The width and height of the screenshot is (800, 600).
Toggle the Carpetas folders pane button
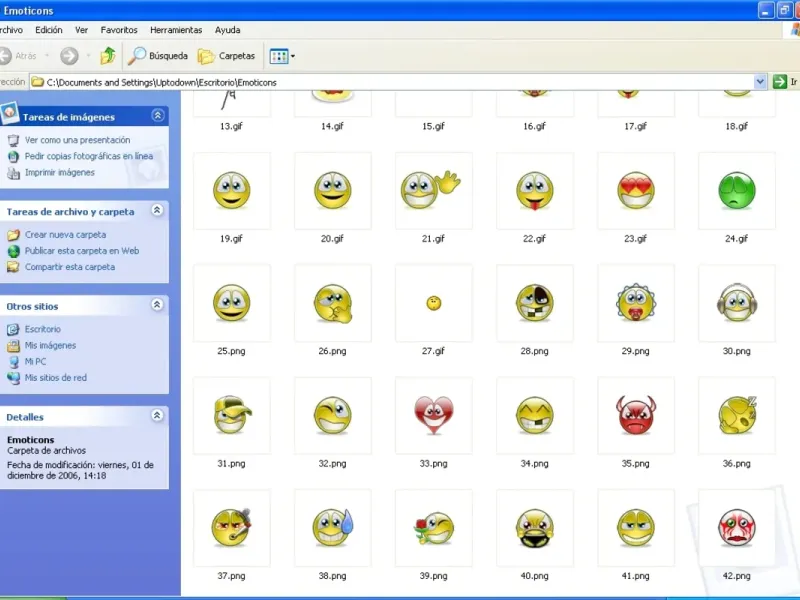click(226, 56)
